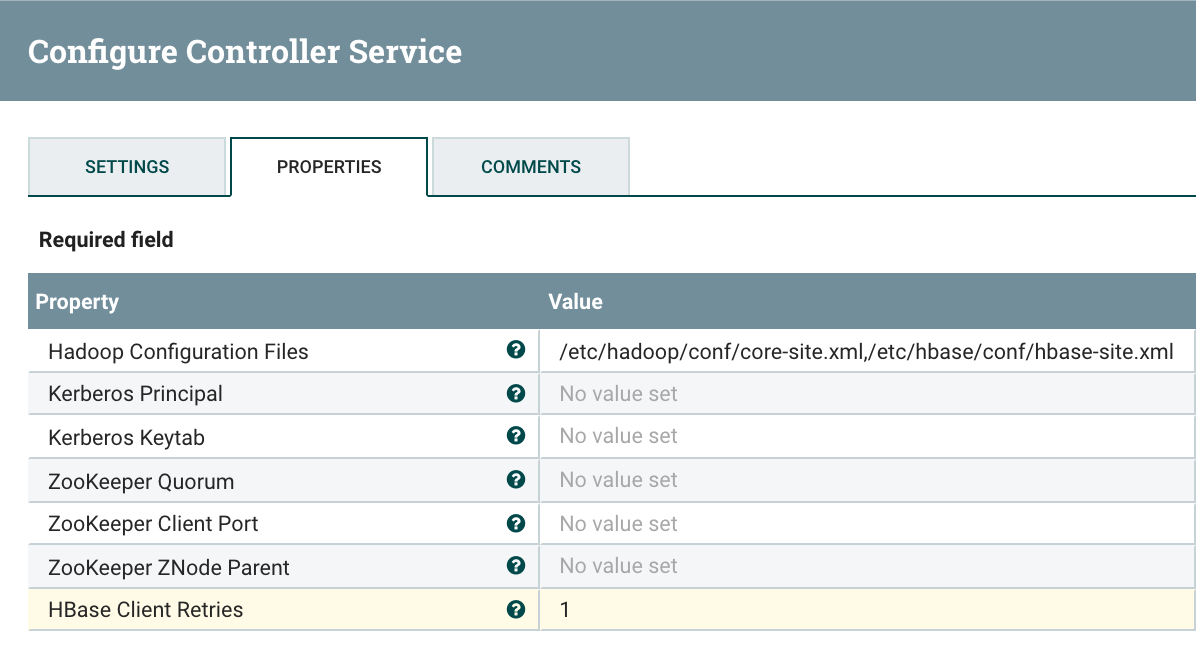
Task: Set a value for Kerberos Principal
Action: coord(865,394)
